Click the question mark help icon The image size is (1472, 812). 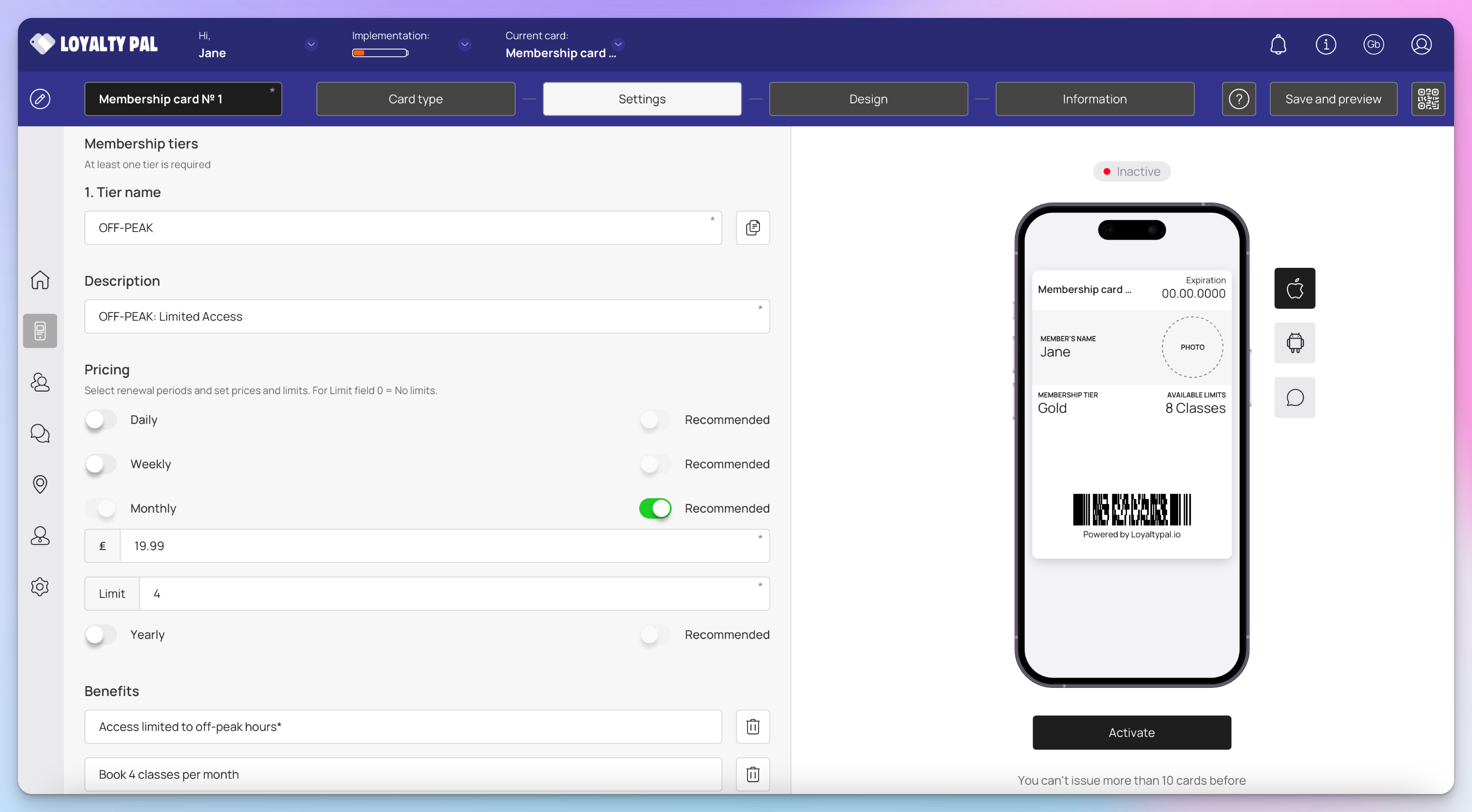pyautogui.click(x=1238, y=99)
